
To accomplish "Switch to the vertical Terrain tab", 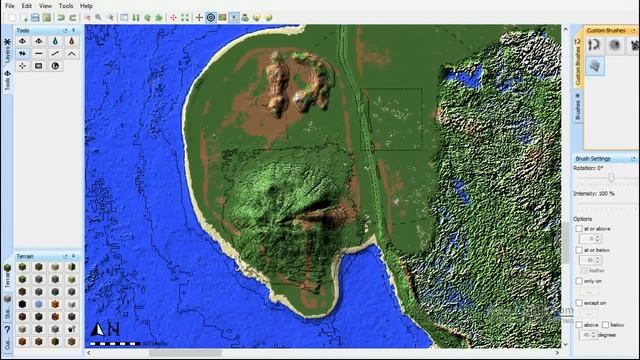I will [7, 276].
